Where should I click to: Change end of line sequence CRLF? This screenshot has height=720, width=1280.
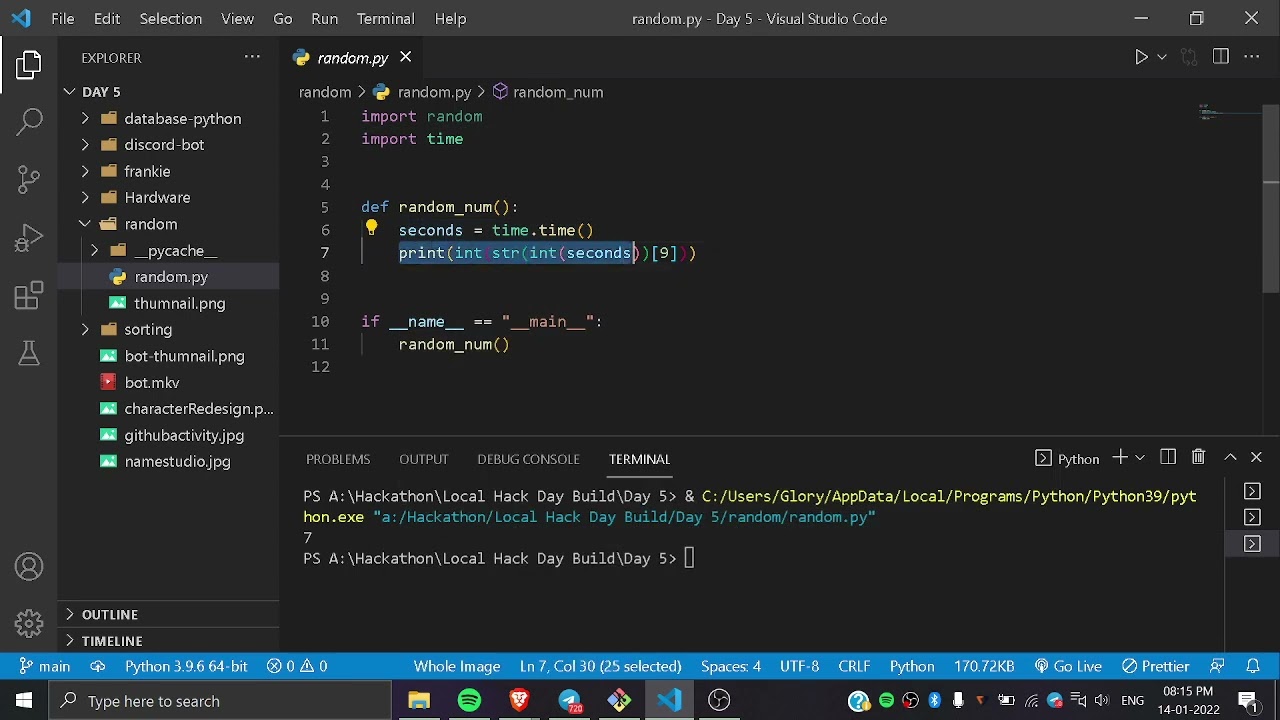(x=854, y=667)
